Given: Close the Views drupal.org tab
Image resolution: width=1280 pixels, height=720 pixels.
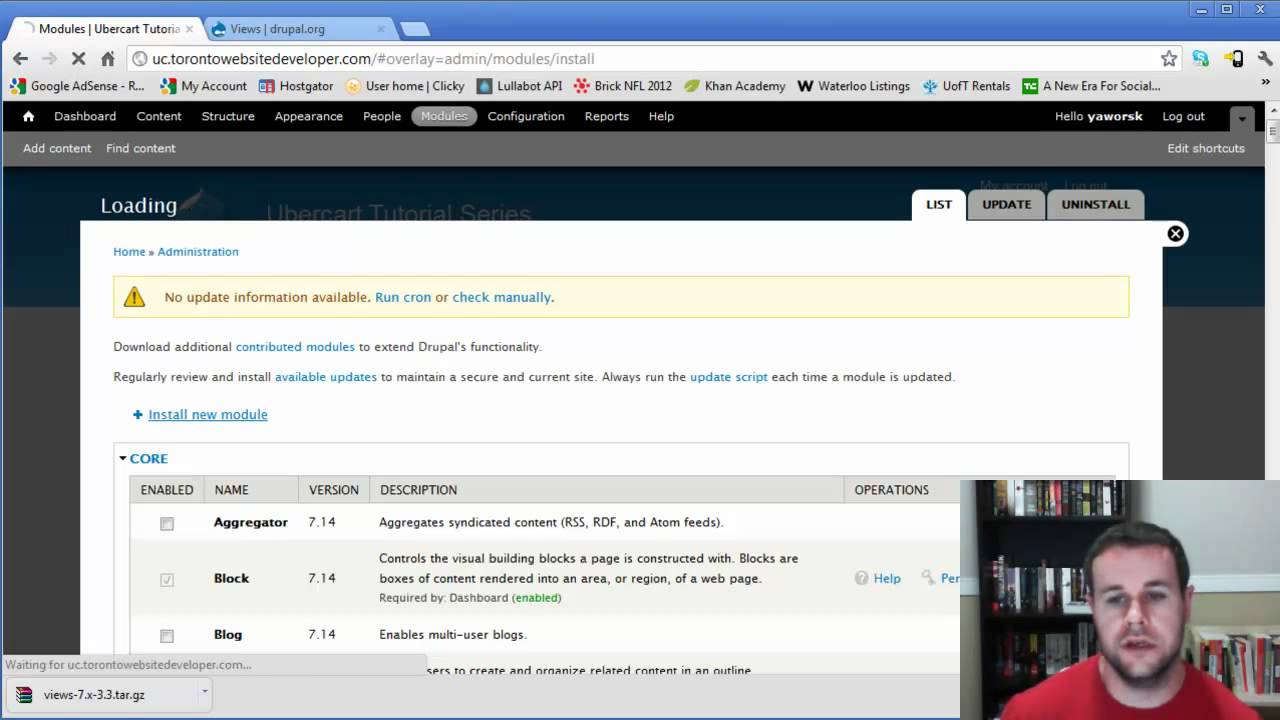Looking at the screenshot, I should [382, 29].
